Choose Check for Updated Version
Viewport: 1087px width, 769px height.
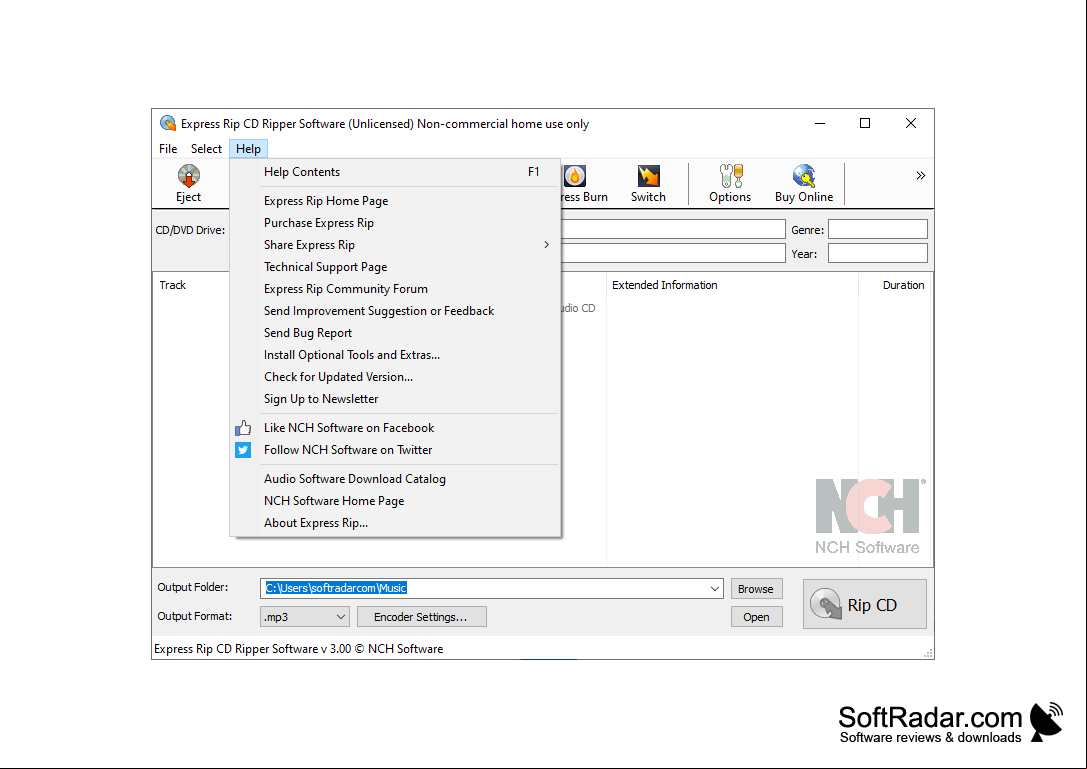click(x=395, y=377)
